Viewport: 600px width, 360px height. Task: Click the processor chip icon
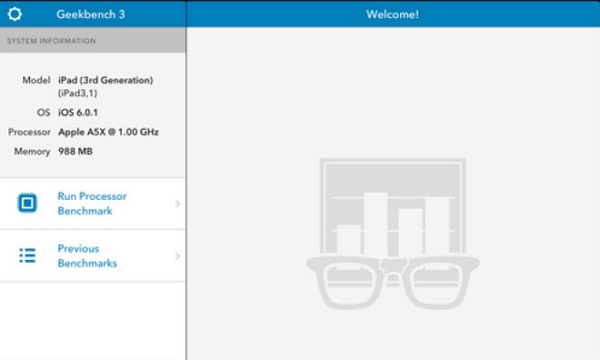click(27, 203)
